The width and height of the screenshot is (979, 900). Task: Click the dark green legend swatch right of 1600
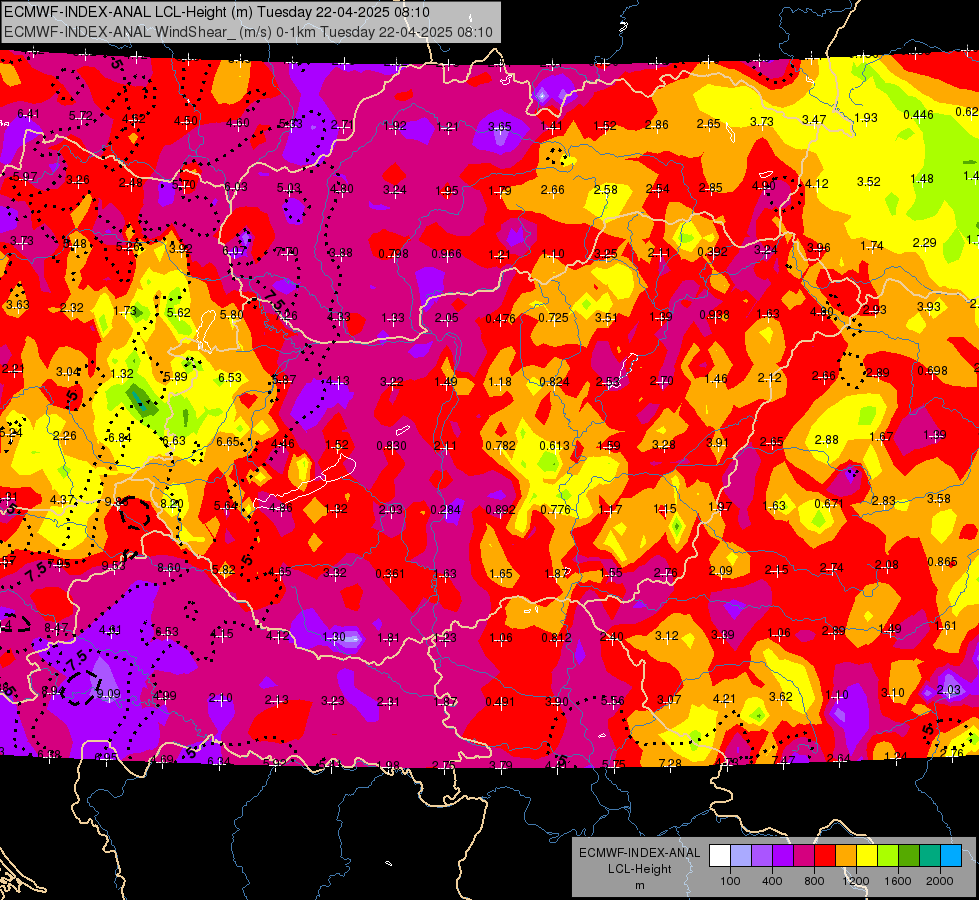[908, 856]
